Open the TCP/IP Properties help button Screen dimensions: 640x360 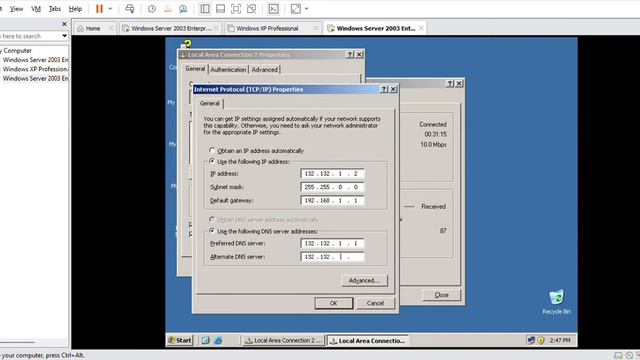coord(384,89)
